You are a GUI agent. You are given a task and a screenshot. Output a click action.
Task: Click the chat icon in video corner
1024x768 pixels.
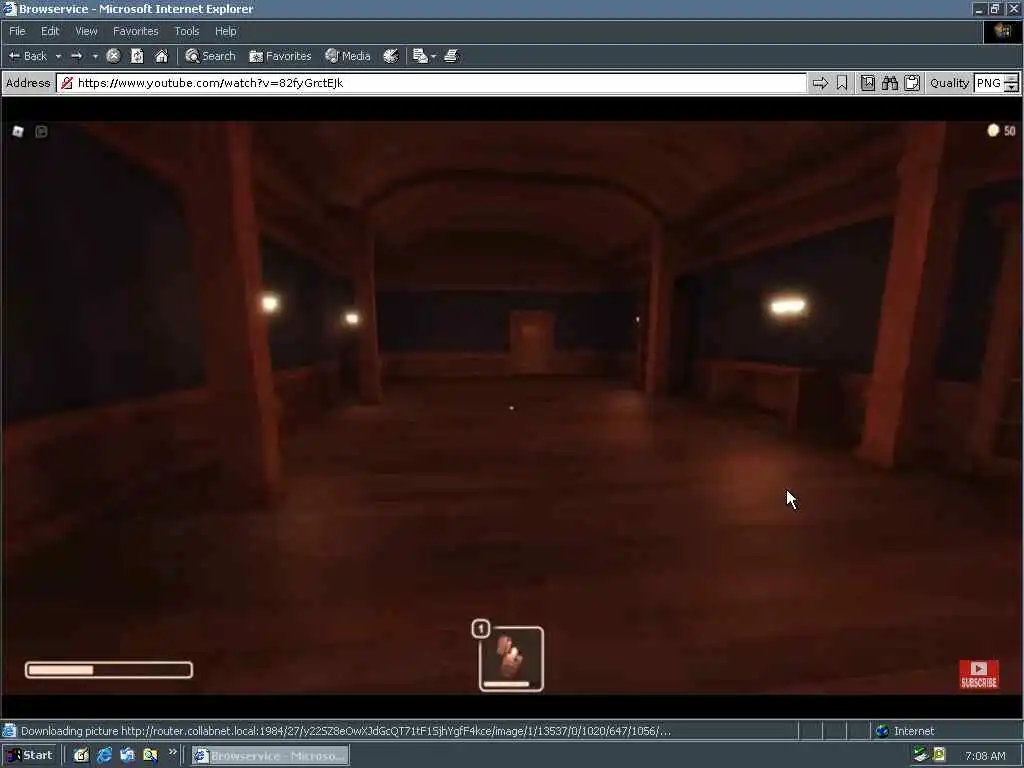click(x=41, y=131)
